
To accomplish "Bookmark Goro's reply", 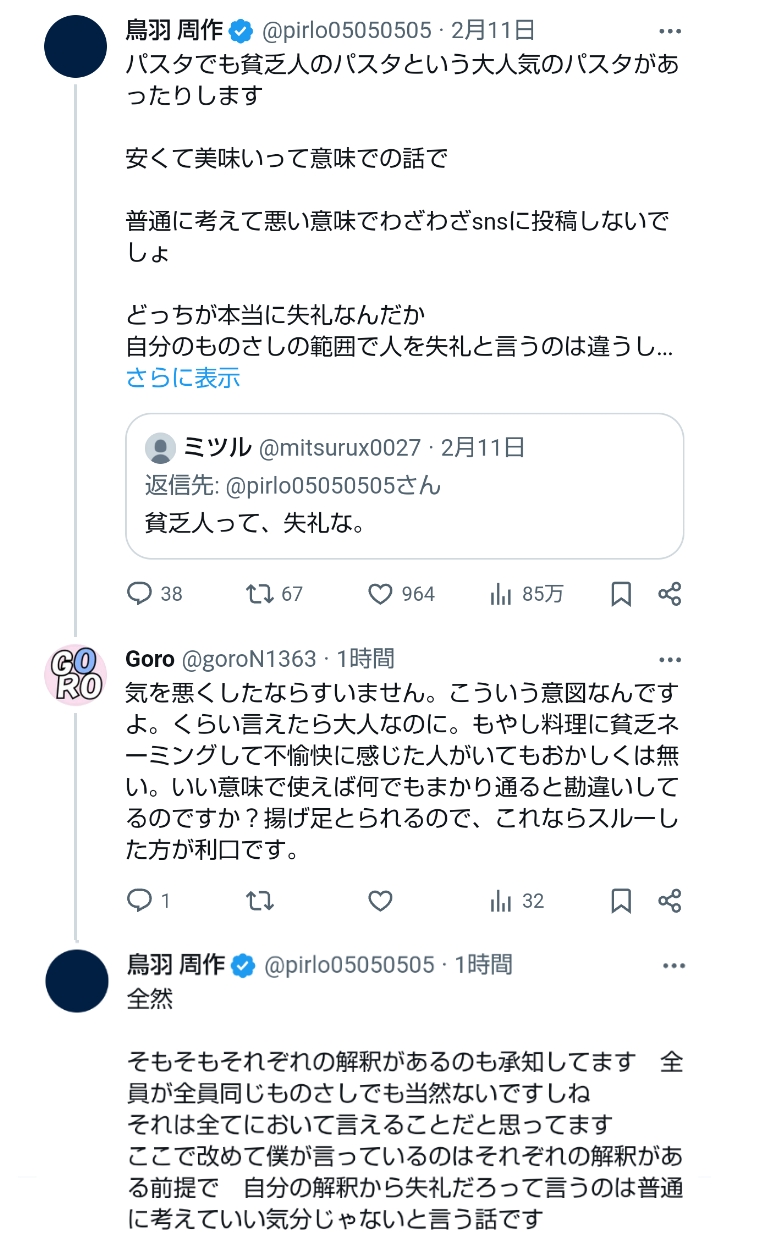I will click(x=621, y=901).
